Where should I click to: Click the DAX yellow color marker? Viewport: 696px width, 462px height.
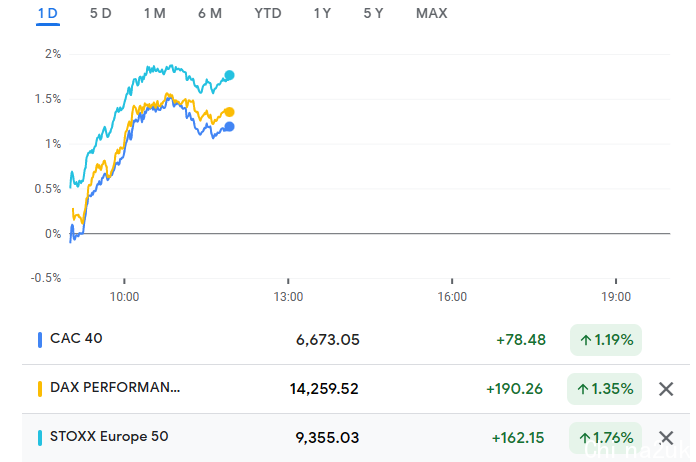coord(40,389)
